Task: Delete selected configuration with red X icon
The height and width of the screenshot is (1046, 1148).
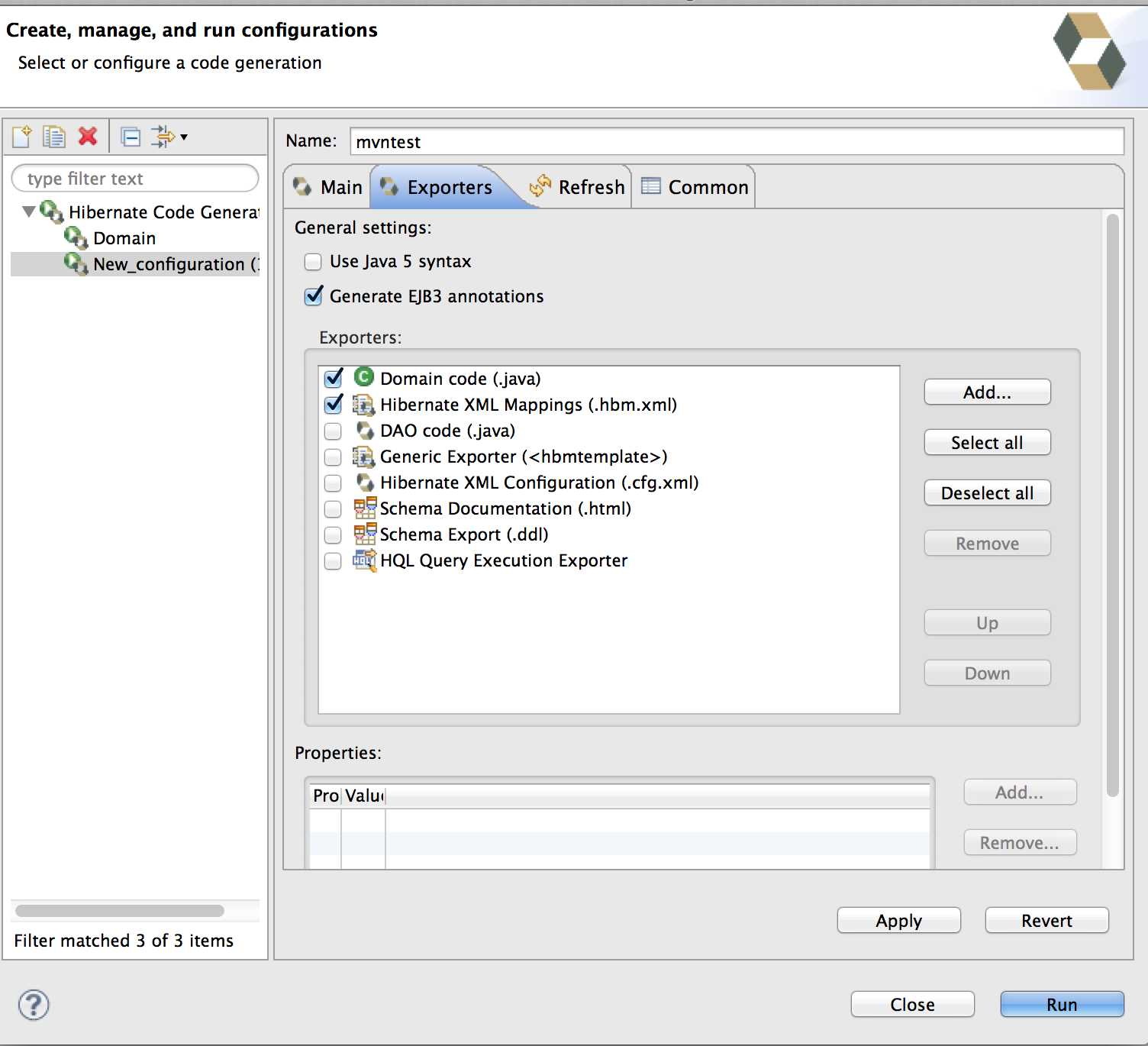Action: tap(88, 137)
